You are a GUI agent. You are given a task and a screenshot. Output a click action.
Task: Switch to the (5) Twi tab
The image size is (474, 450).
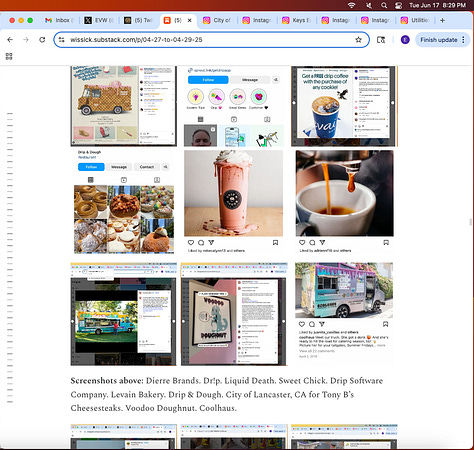click(138, 20)
